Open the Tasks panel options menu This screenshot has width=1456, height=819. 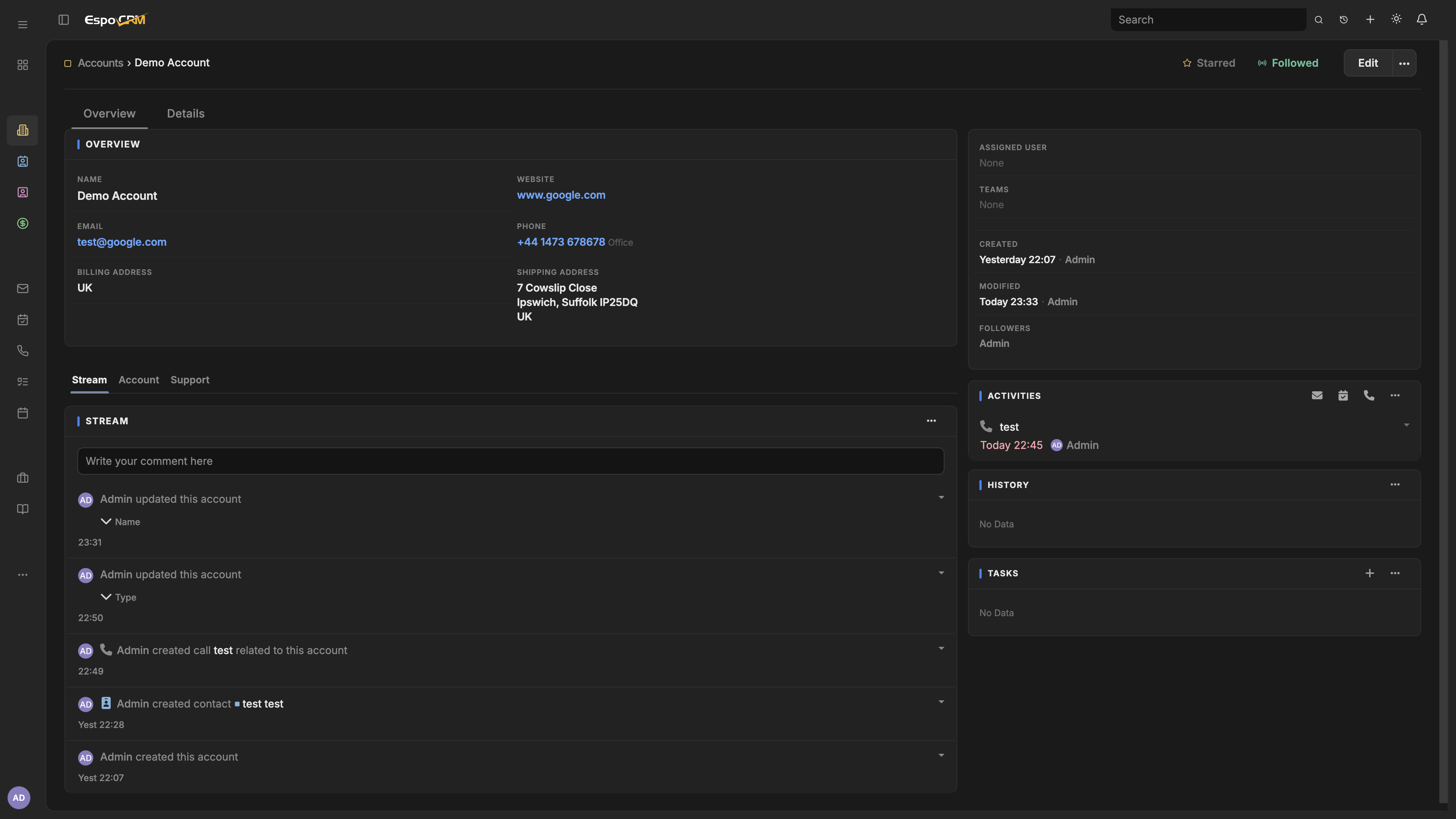pos(1395,573)
